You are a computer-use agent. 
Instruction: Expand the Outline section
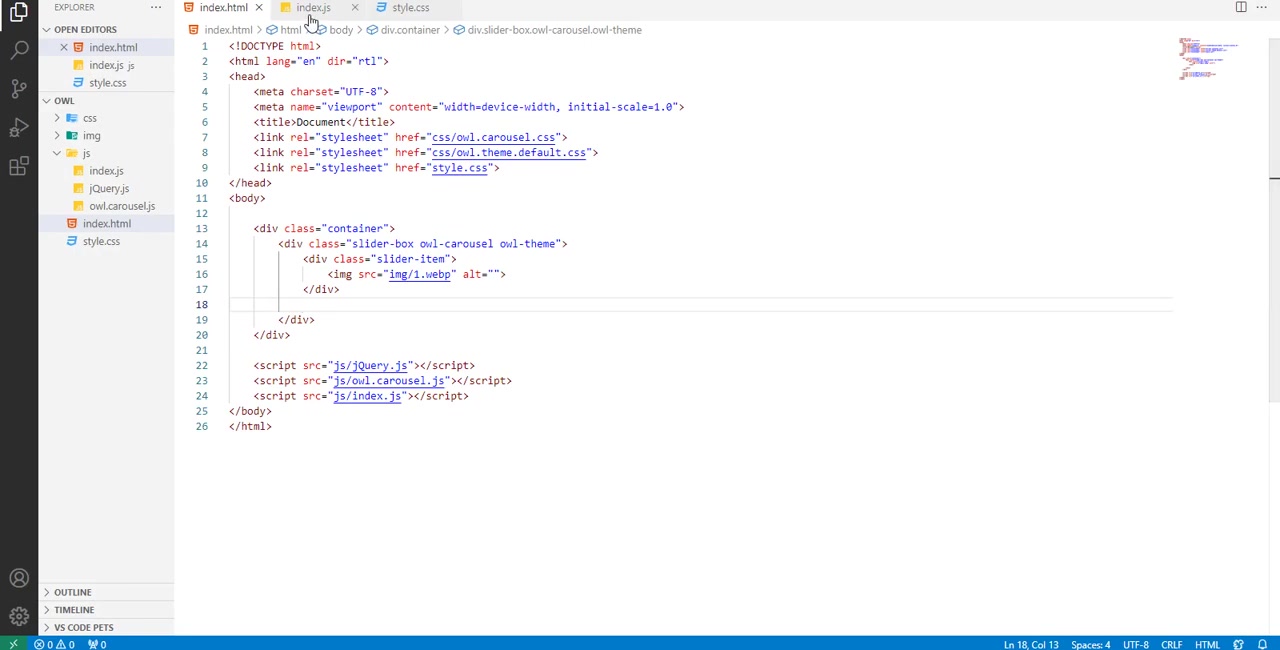click(72, 592)
